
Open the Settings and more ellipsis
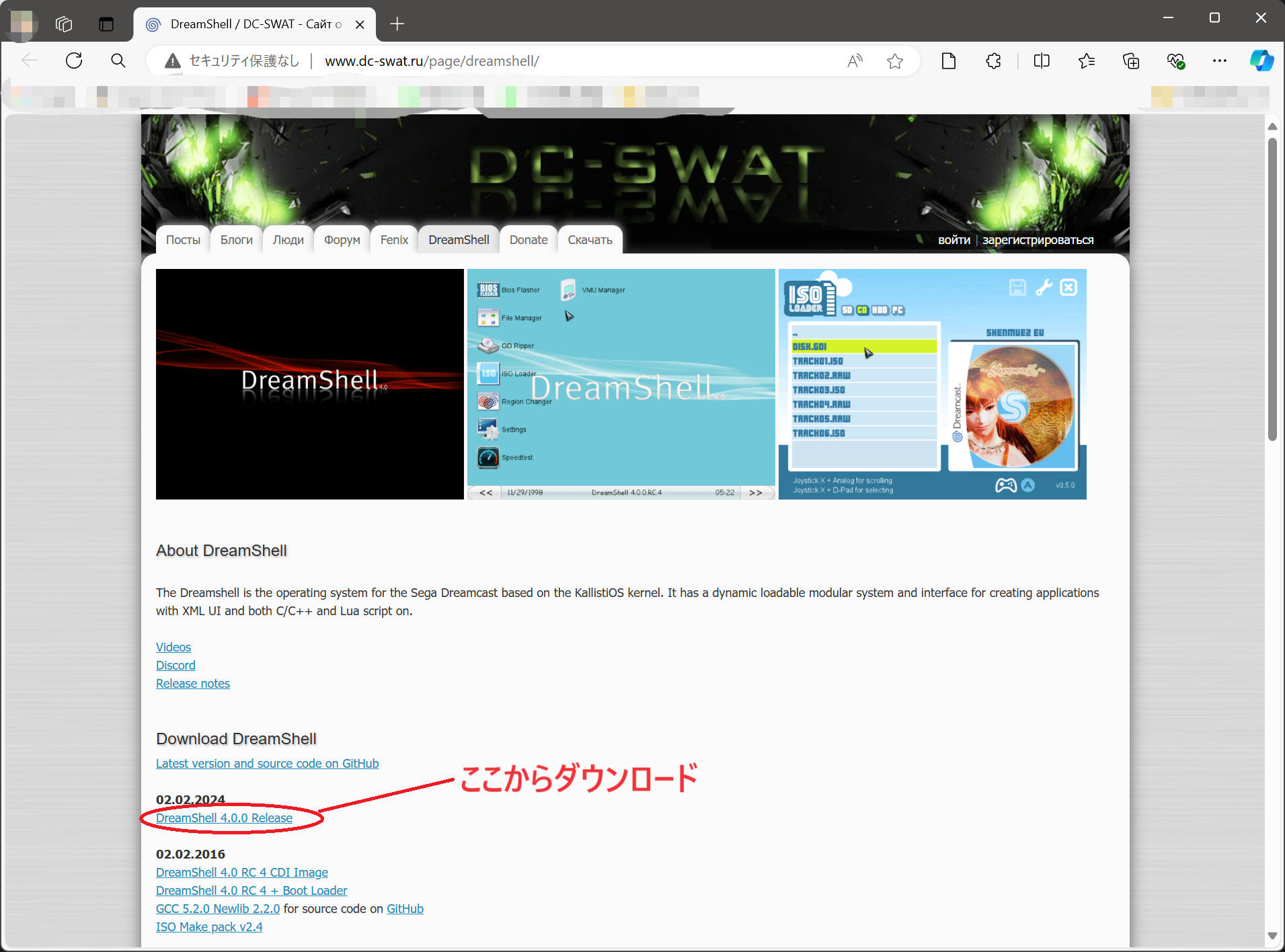(1220, 61)
